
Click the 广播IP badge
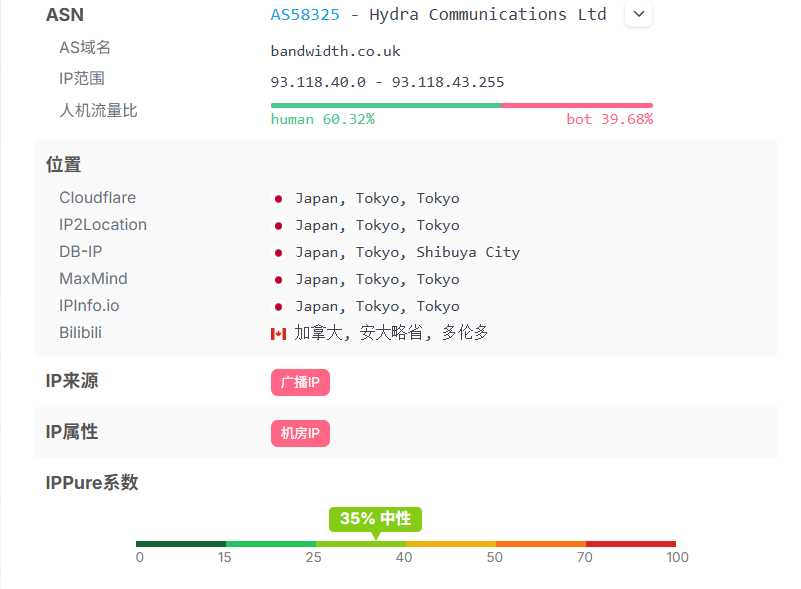click(300, 382)
